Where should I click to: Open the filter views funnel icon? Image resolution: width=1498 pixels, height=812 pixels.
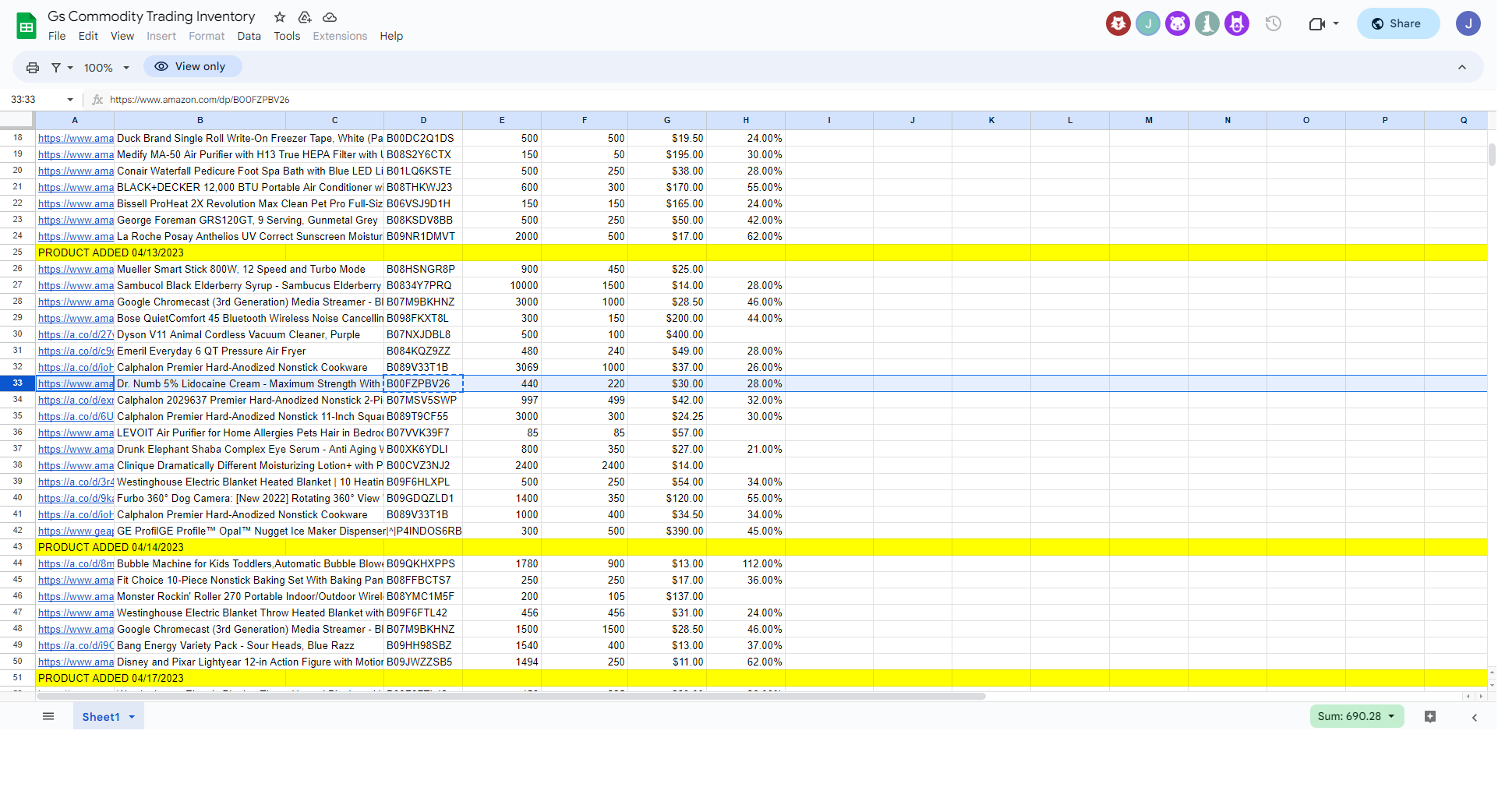(56, 68)
